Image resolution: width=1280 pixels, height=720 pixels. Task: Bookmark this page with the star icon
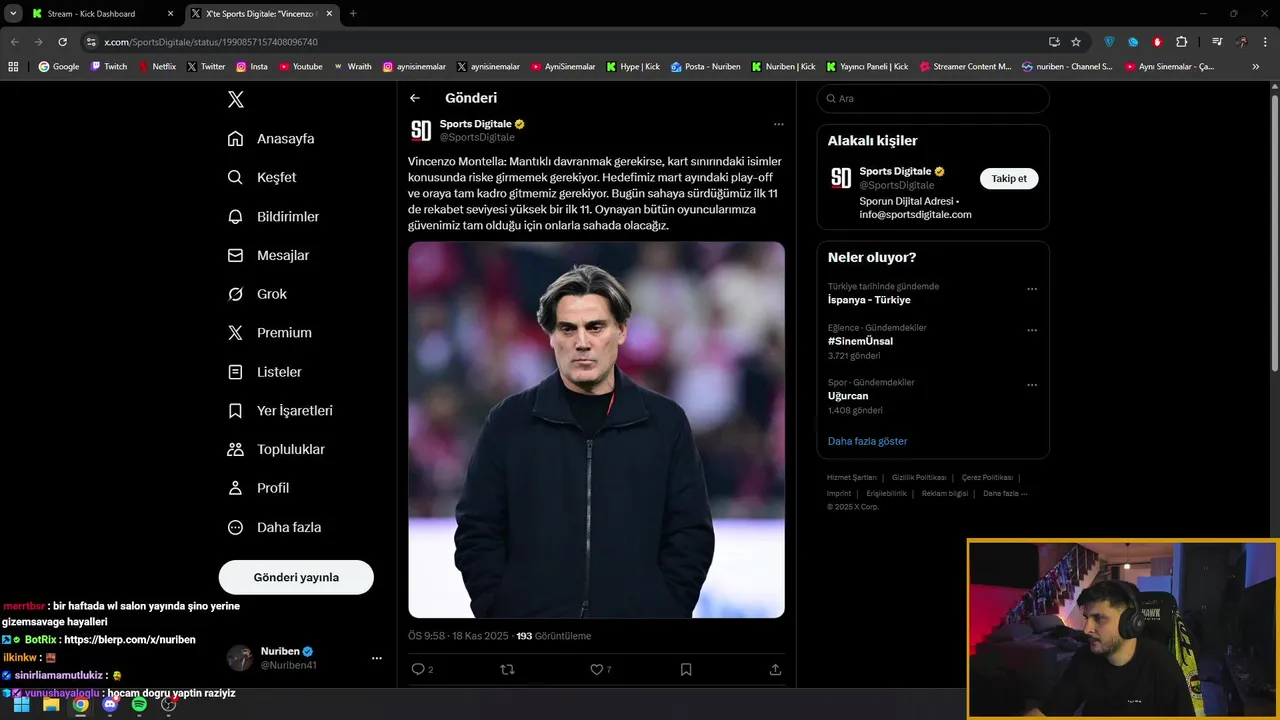click(x=1076, y=42)
